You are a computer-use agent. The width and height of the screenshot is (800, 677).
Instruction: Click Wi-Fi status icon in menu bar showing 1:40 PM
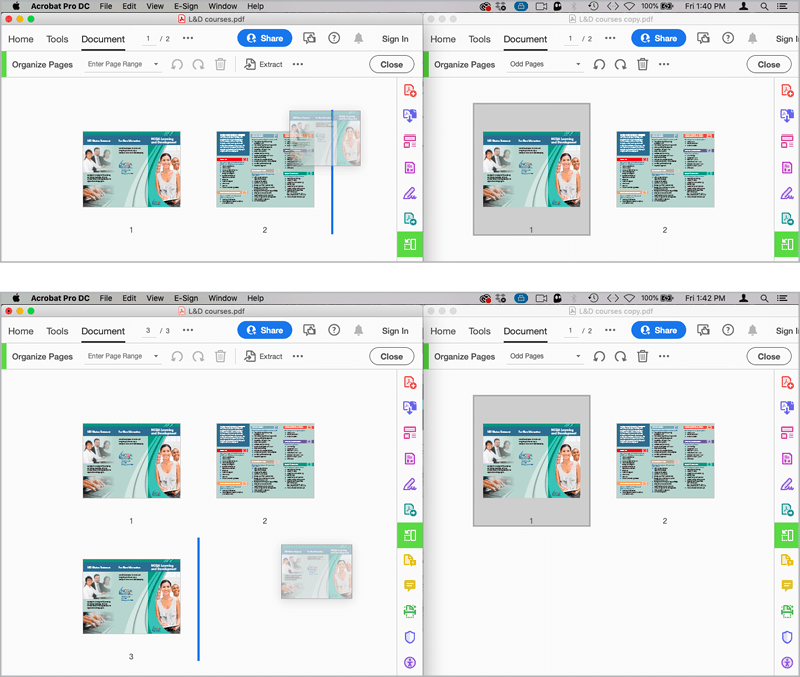point(630,6)
